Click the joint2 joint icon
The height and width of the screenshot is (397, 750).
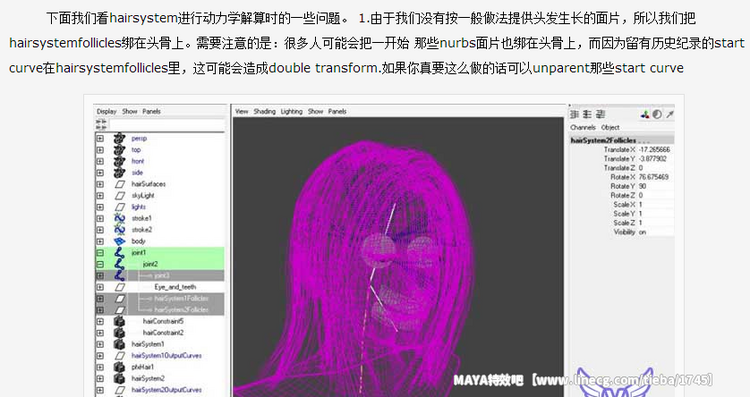point(120,264)
